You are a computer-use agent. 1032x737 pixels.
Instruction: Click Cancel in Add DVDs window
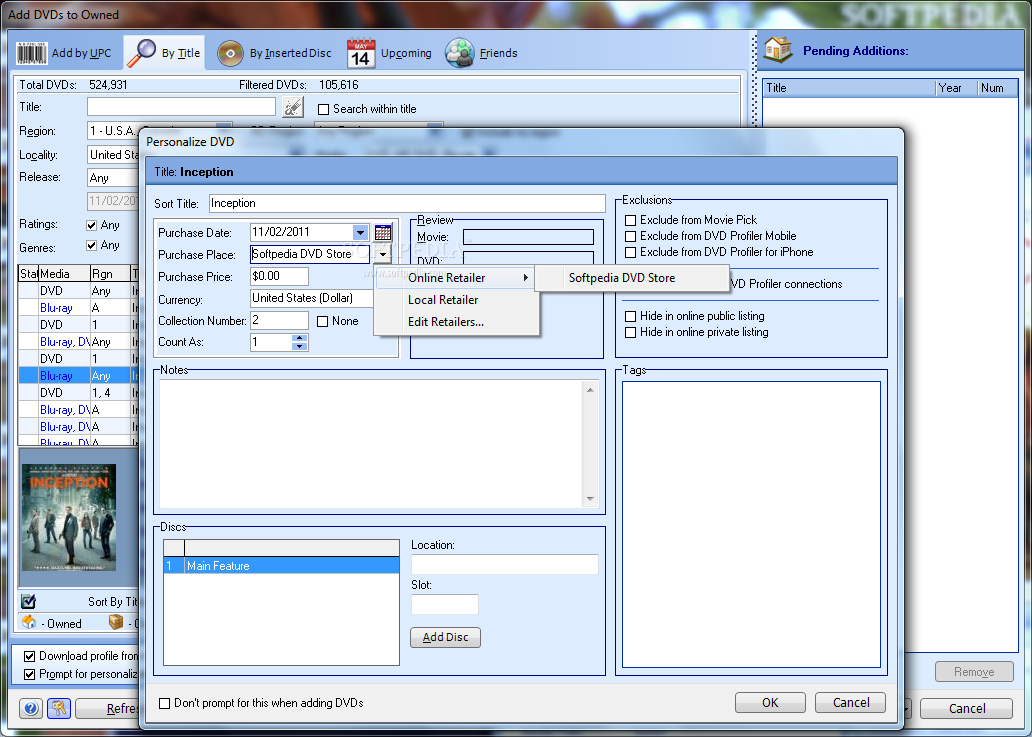[966, 708]
